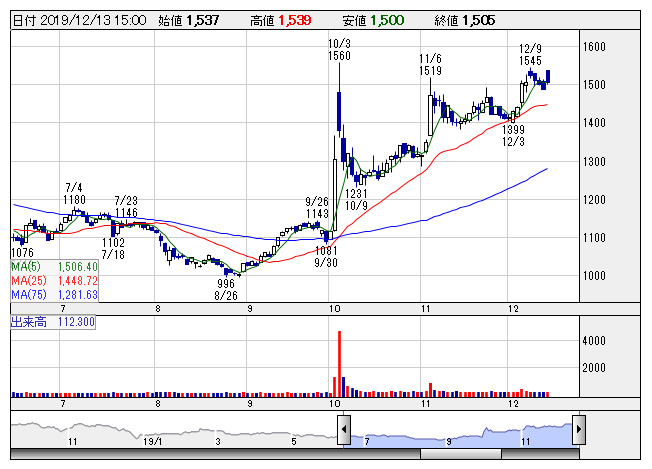Click the 高値 1,539 high price in header

pos(281,20)
